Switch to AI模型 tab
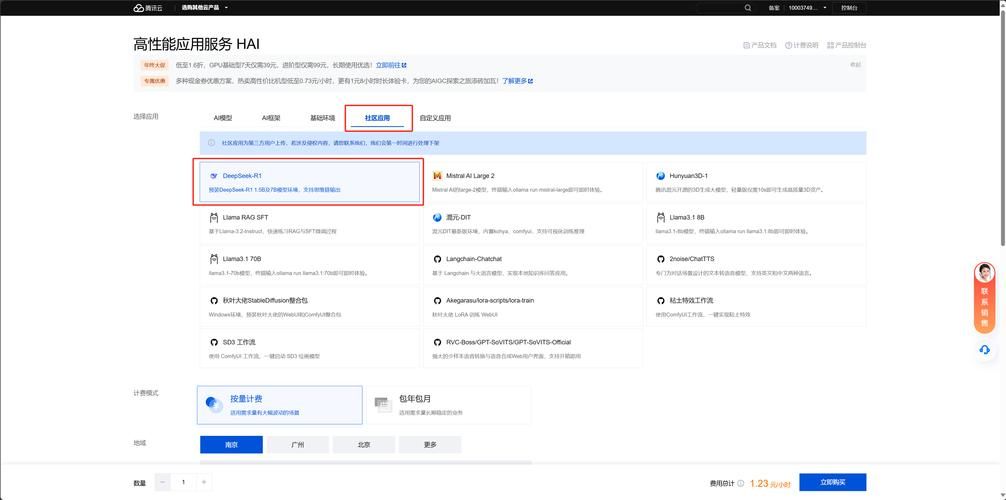Screen dimensions: 1006x500 [x=223, y=118]
